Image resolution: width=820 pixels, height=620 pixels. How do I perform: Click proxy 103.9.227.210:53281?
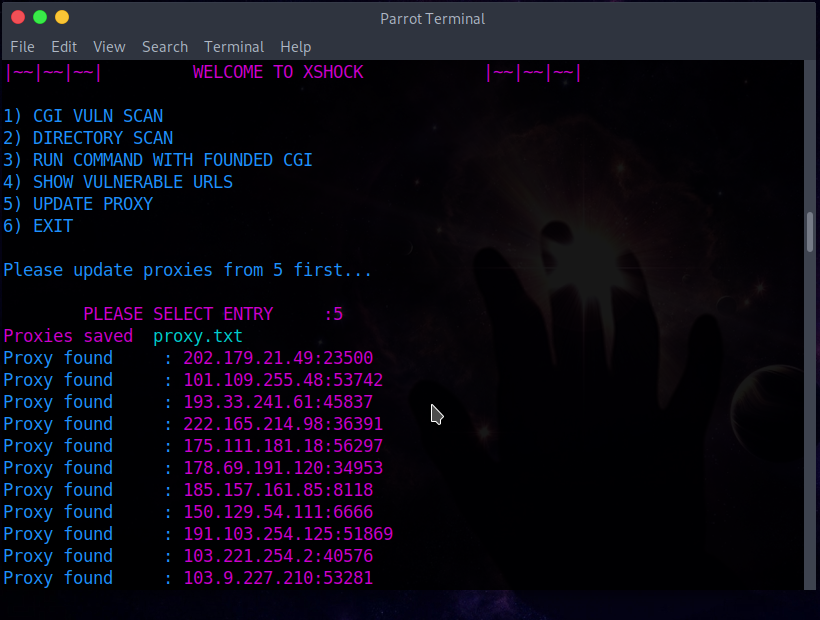point(278,578)
